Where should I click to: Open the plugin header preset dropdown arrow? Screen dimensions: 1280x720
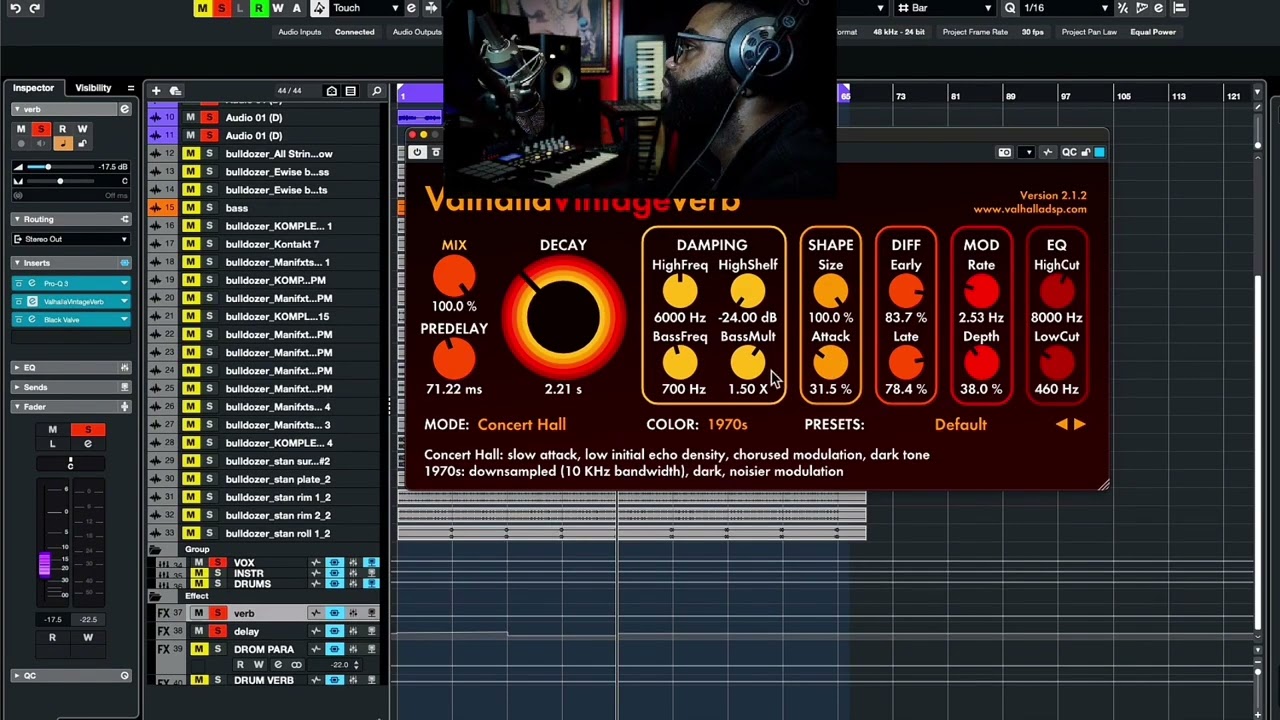(1026, 152)
